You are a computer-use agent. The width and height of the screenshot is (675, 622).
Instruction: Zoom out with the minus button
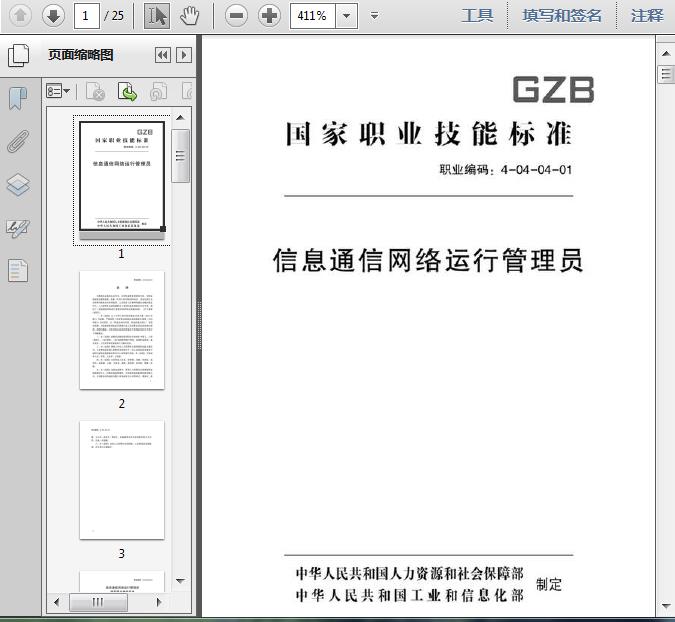(236, 16)
